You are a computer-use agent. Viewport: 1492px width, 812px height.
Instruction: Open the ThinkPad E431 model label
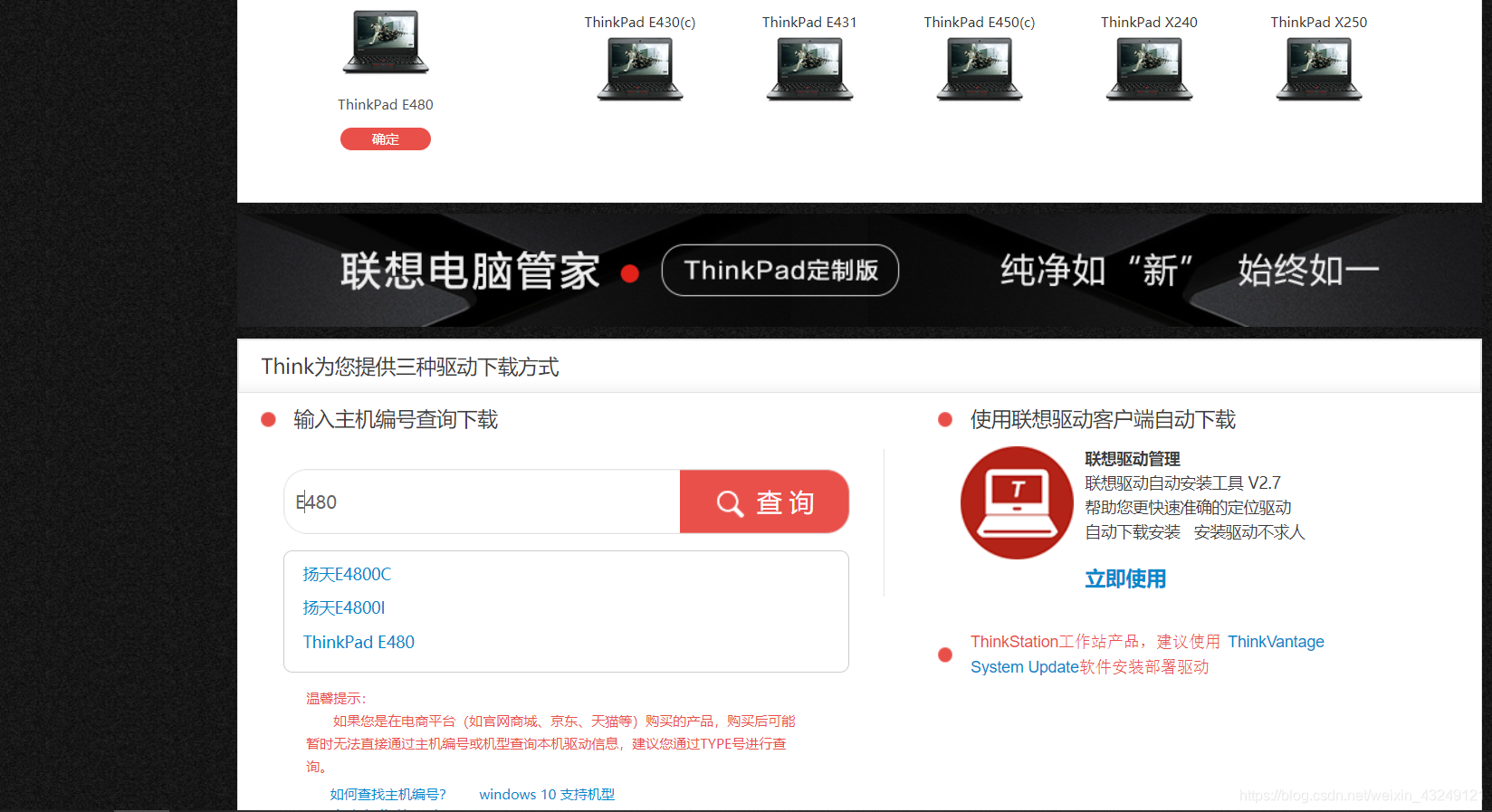(809, 22)
